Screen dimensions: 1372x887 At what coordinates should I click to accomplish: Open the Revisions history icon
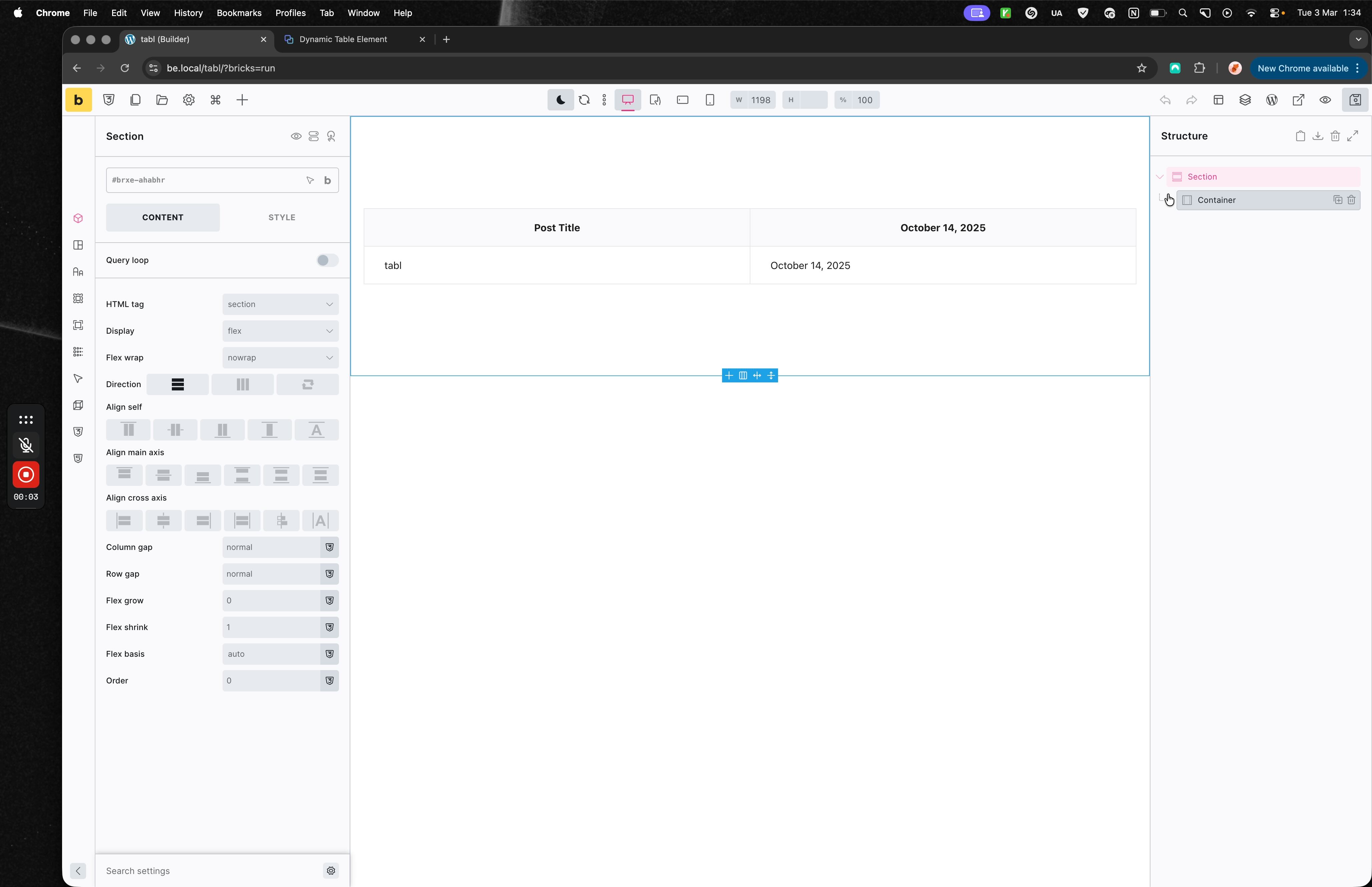pos(1245,100)
